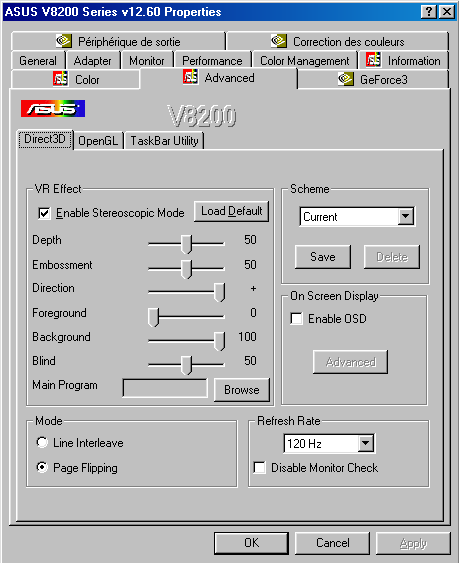Click the NVIDIA icon on GeForce3 tab
459x563 pixels.
pos(346,79)
